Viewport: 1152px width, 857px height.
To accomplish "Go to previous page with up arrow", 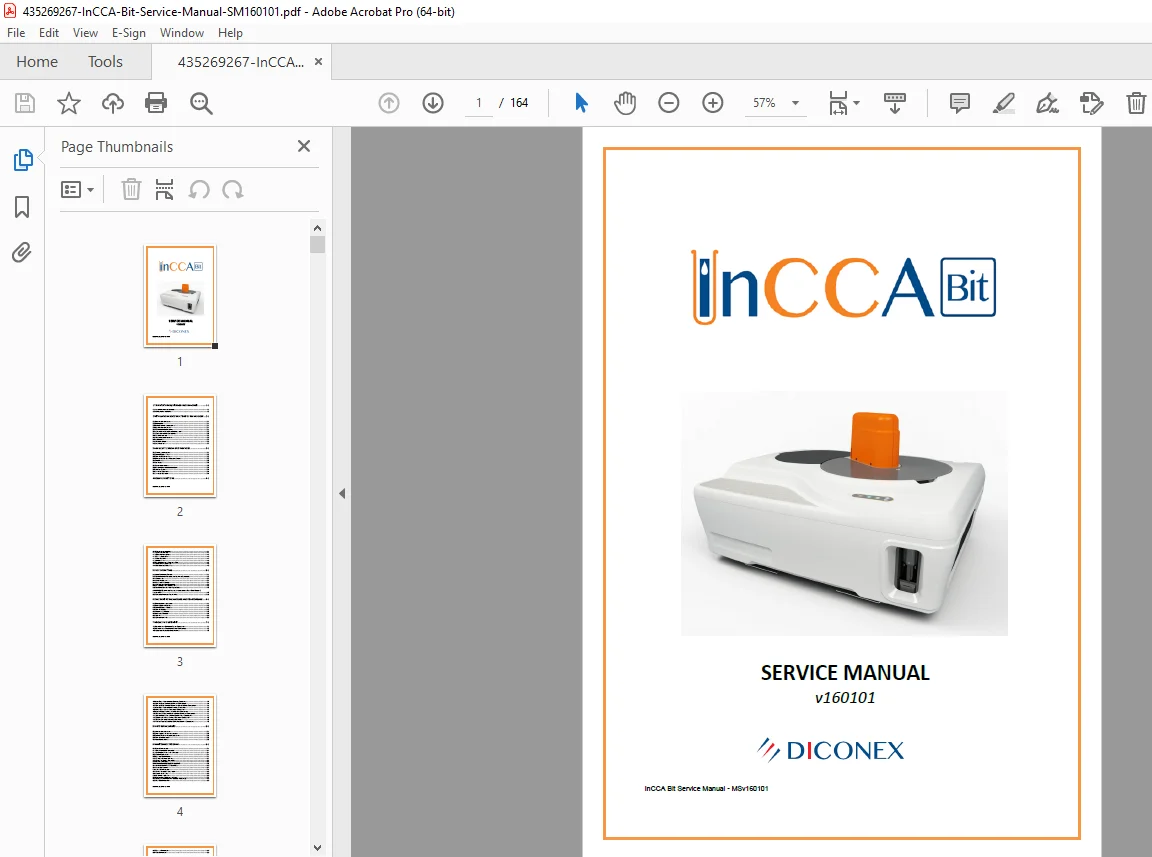I will point(389,103).
